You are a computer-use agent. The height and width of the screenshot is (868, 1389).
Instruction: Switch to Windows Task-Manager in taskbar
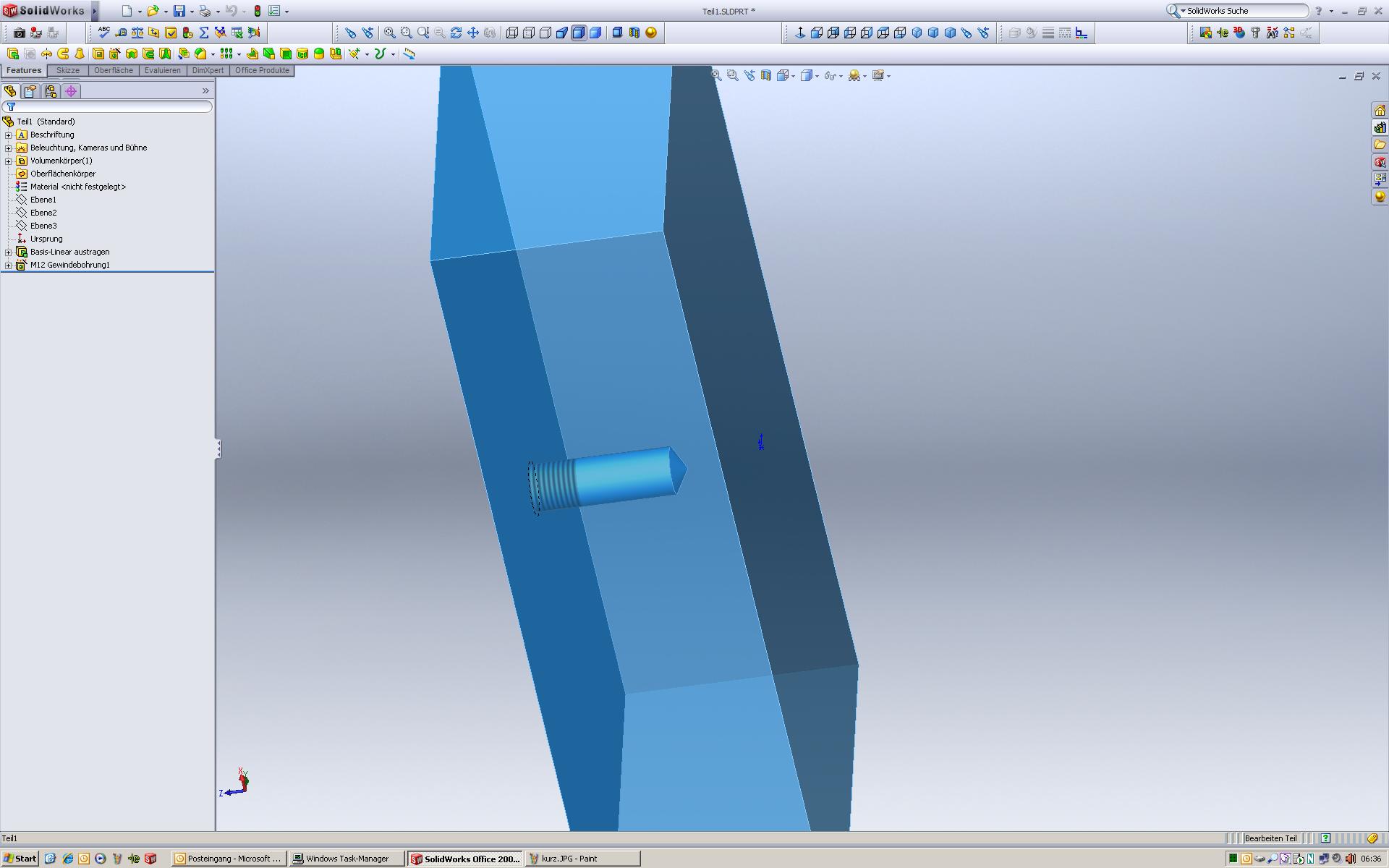coord(347,859)
